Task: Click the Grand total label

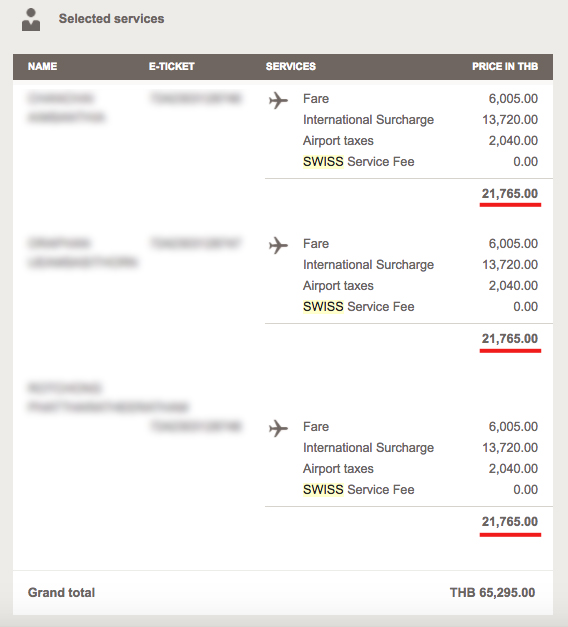Action: pos(61,593)
